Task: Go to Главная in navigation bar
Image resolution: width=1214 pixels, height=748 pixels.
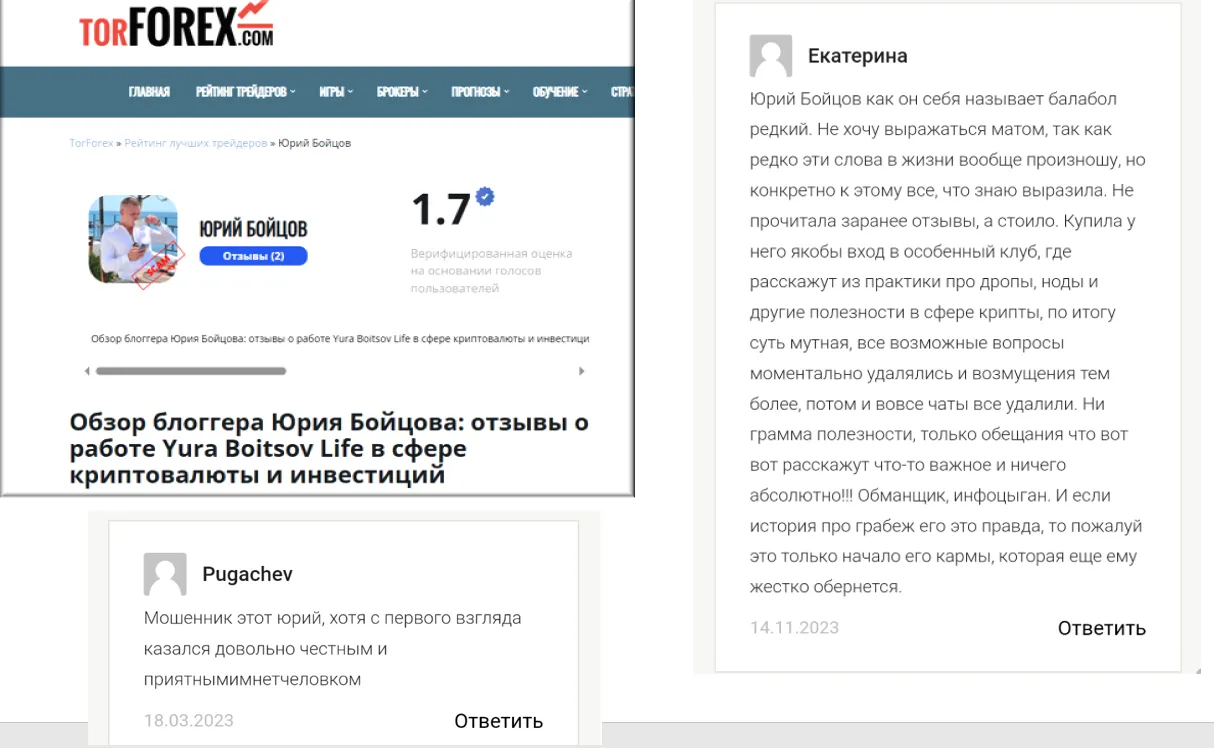Action: (x=149, y=92)
